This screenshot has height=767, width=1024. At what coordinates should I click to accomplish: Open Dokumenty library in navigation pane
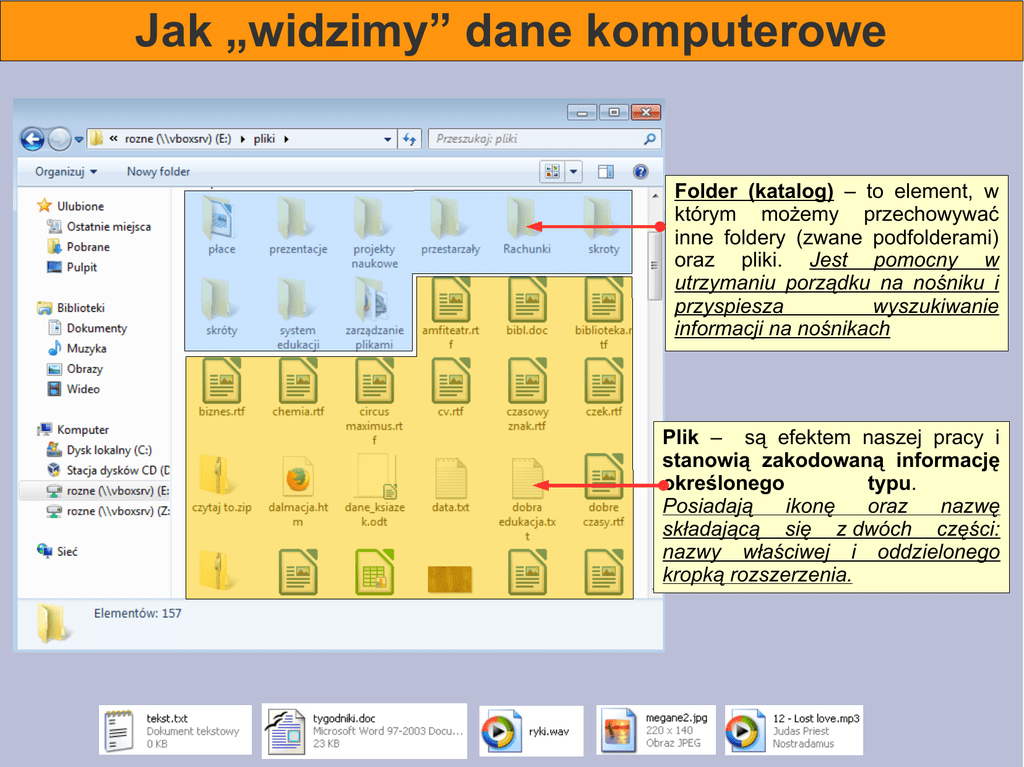tap(96, 328)
